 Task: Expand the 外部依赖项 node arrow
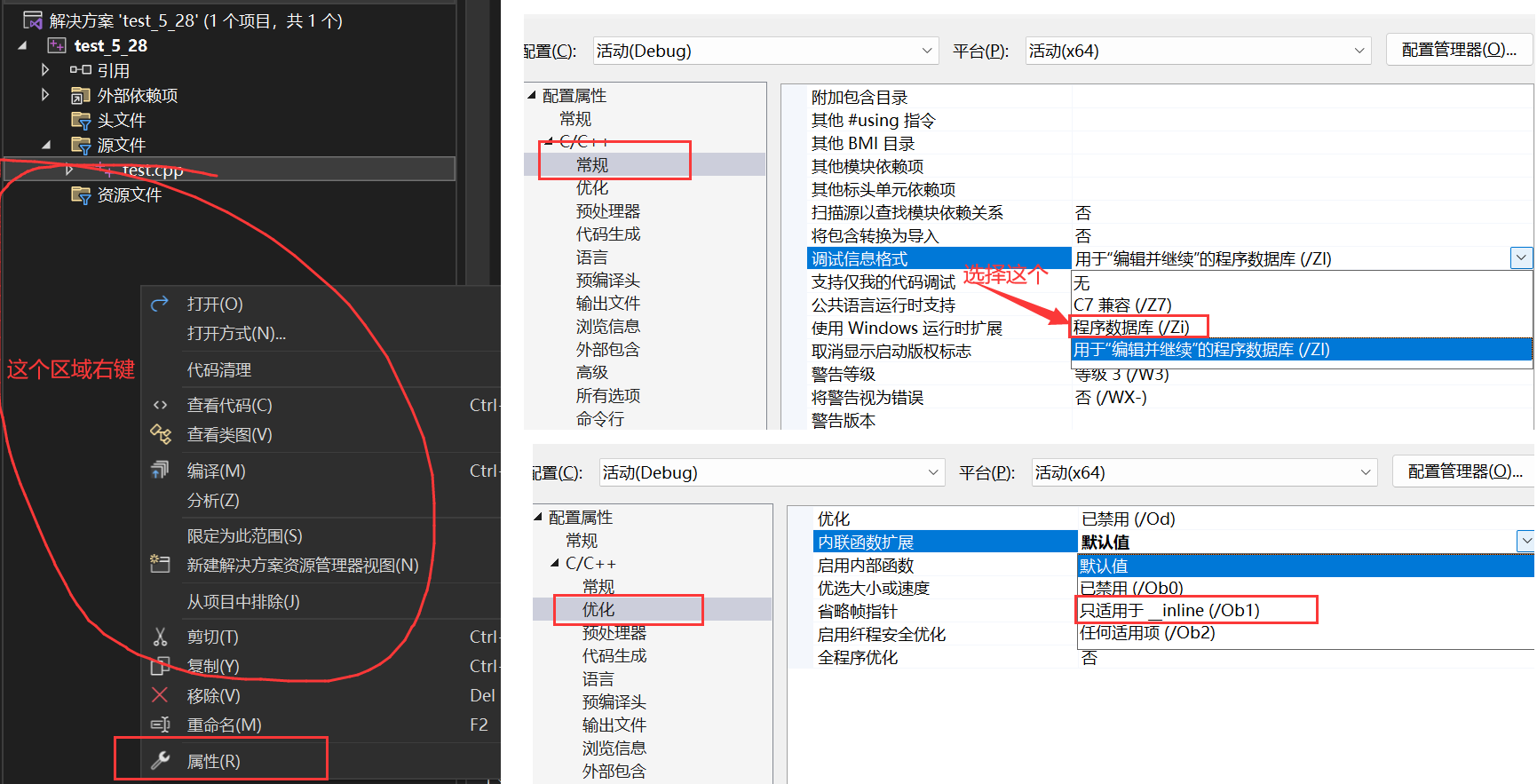click(45, 94)
